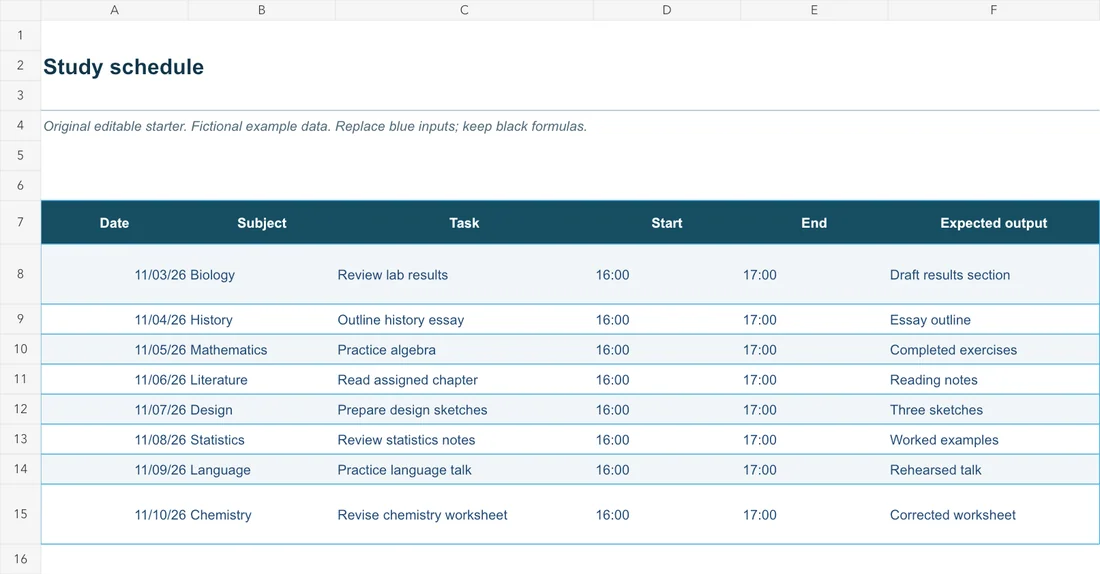
Task: Click the 'History' subject cell
Action: 262,320
